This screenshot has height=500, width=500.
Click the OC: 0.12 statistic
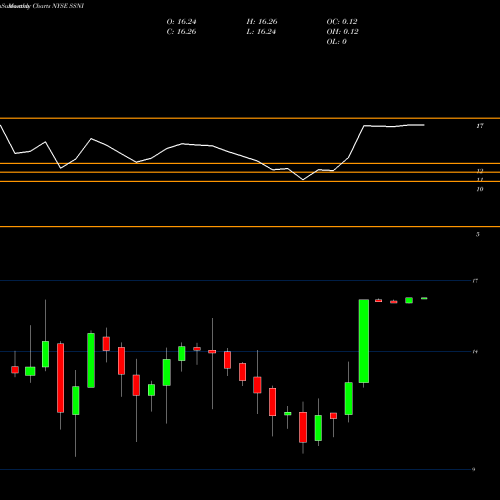[x=342, y=22]
